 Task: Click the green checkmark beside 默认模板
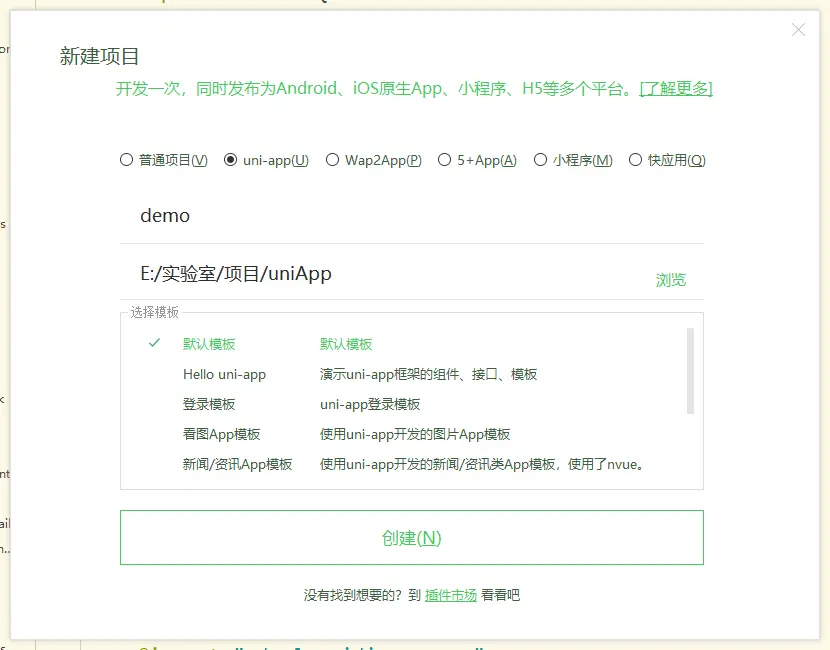click(x=154, y=343)
